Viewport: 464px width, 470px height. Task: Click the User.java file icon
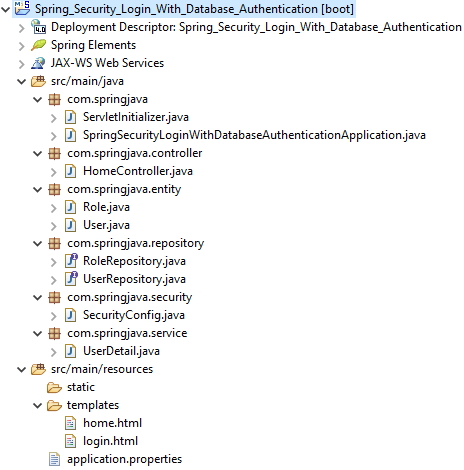point(70,225)
